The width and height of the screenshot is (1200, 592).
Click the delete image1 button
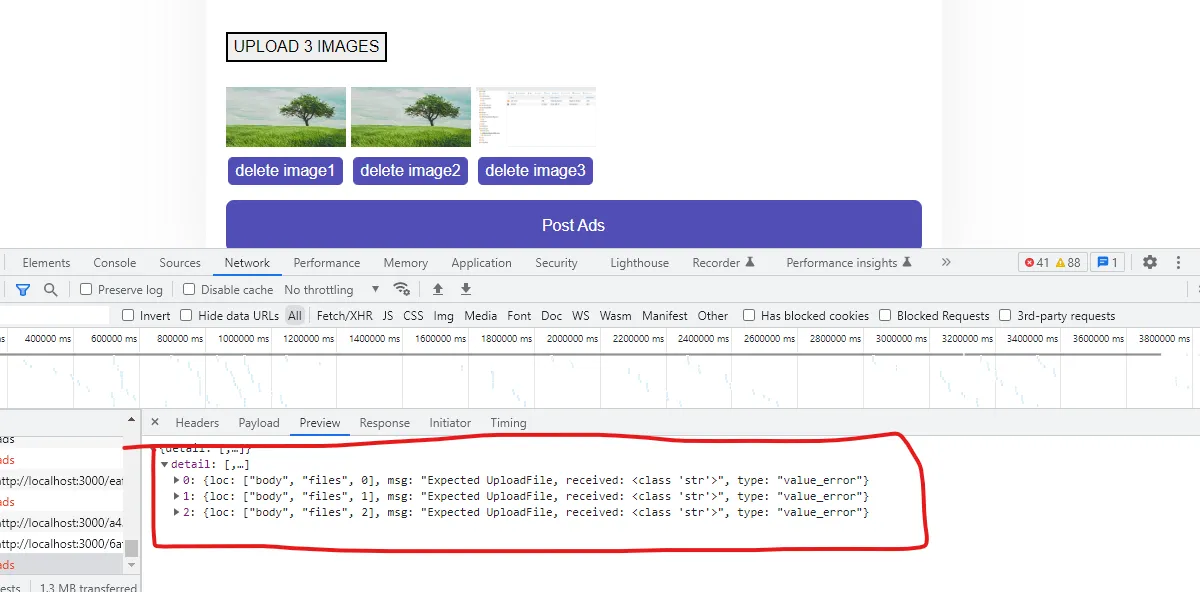pyautogui.click(x=285, y=170)
